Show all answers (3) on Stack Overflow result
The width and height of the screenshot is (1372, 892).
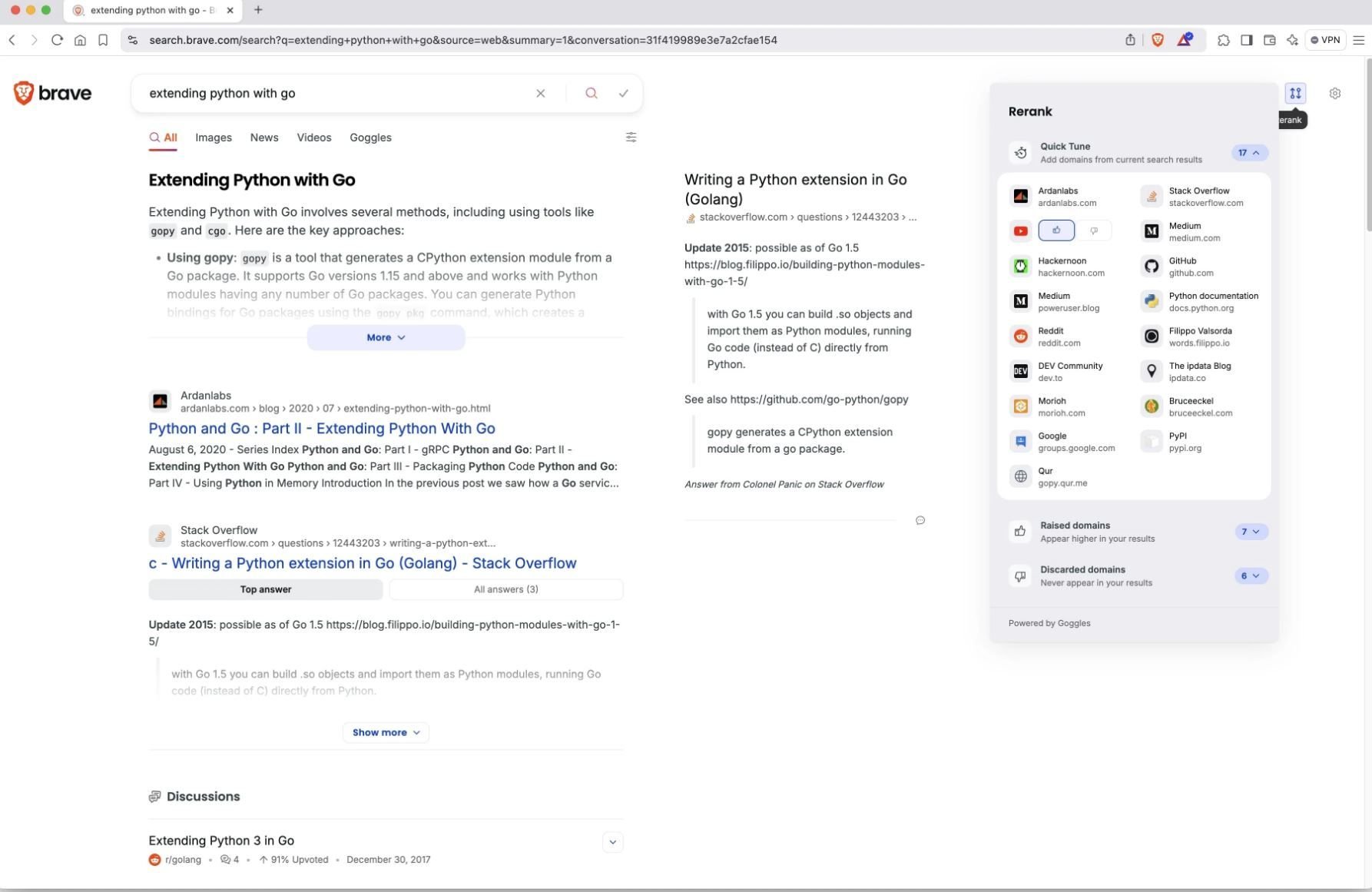(505, 589)
